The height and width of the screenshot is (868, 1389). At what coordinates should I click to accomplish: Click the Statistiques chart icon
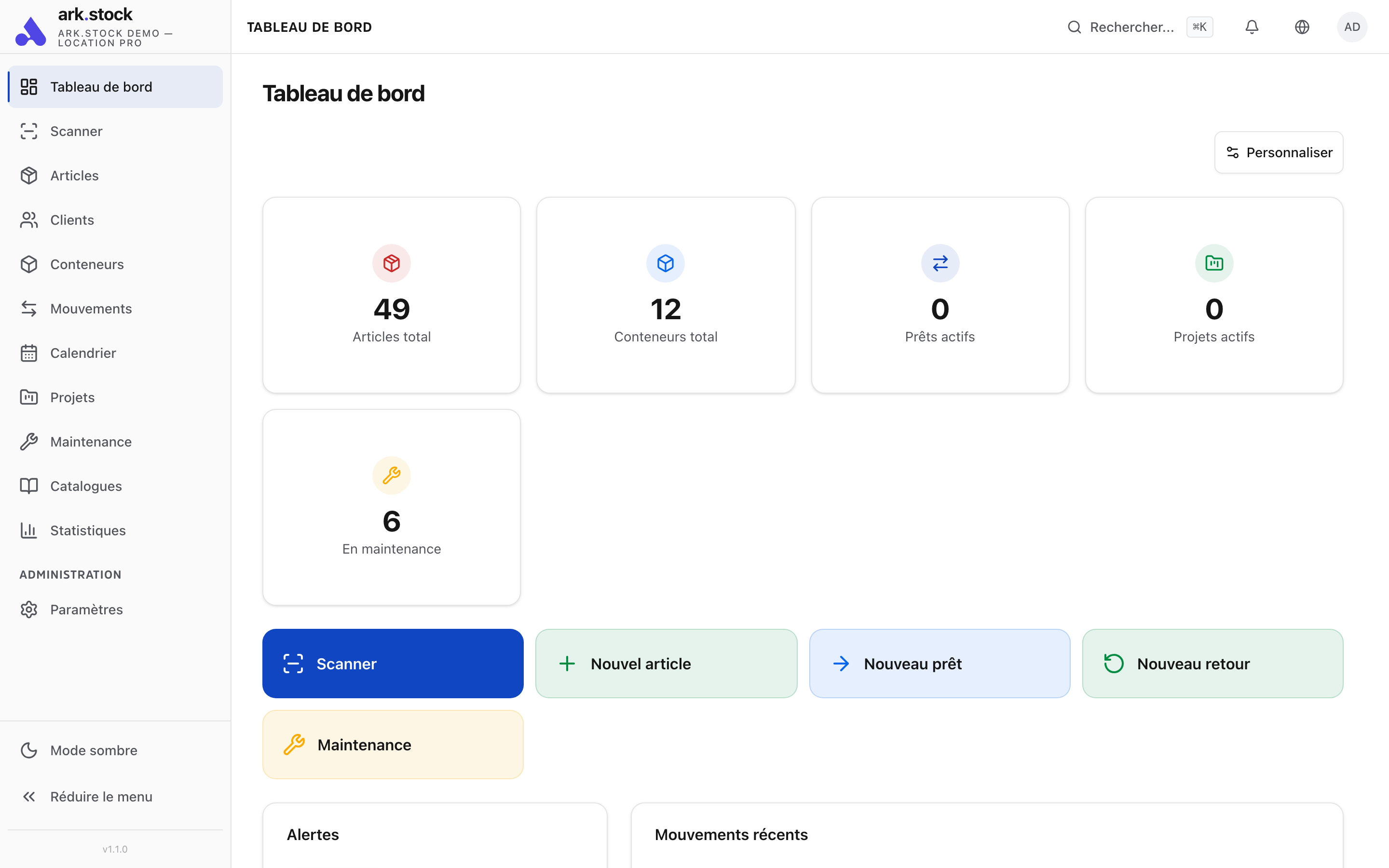tap(29, 530)
